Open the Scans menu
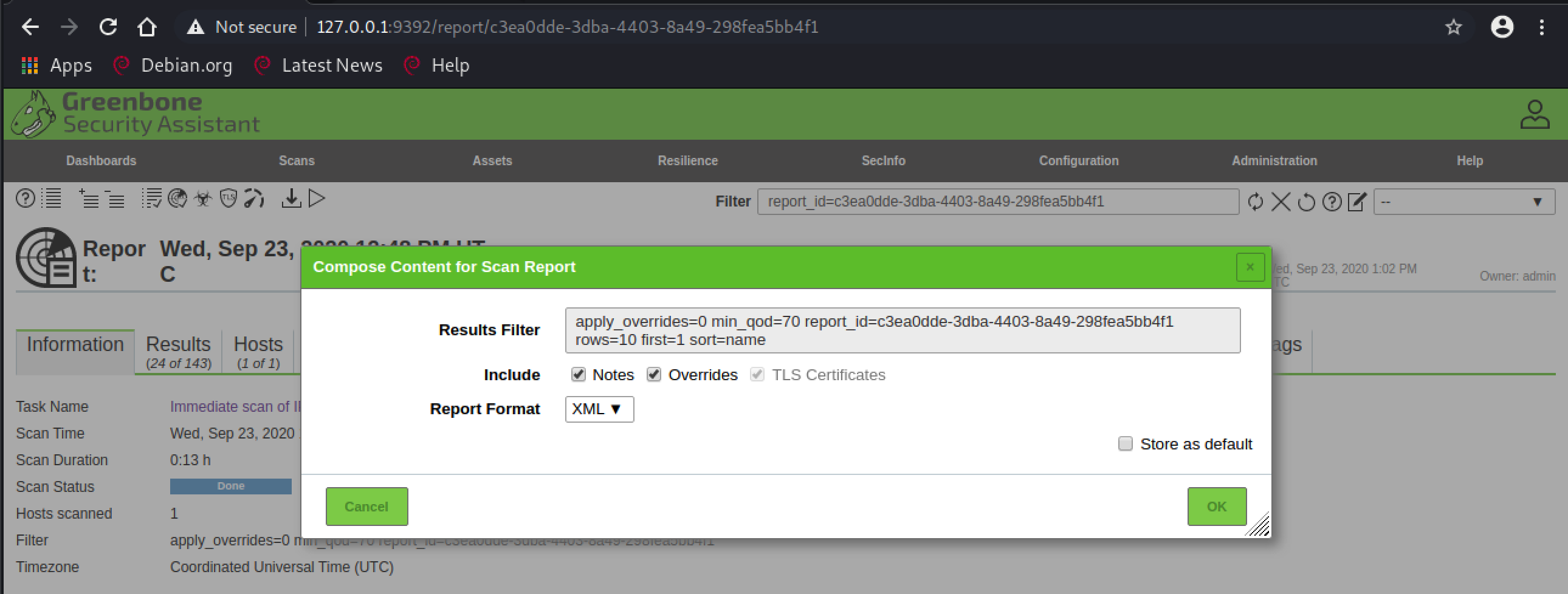This screenshot has height=594, width=1568. tap(297, 161)
